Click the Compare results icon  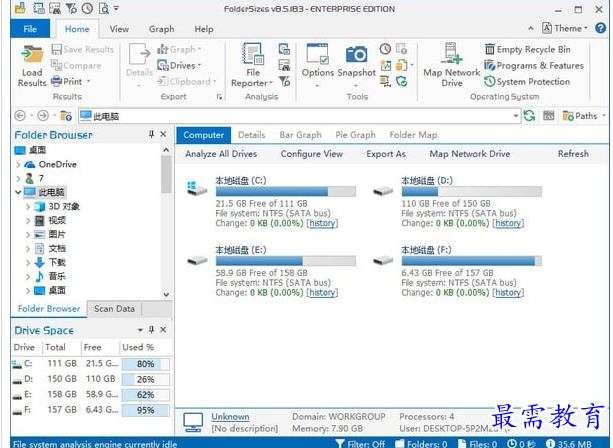pyautogui.click(x=57, y=65)
